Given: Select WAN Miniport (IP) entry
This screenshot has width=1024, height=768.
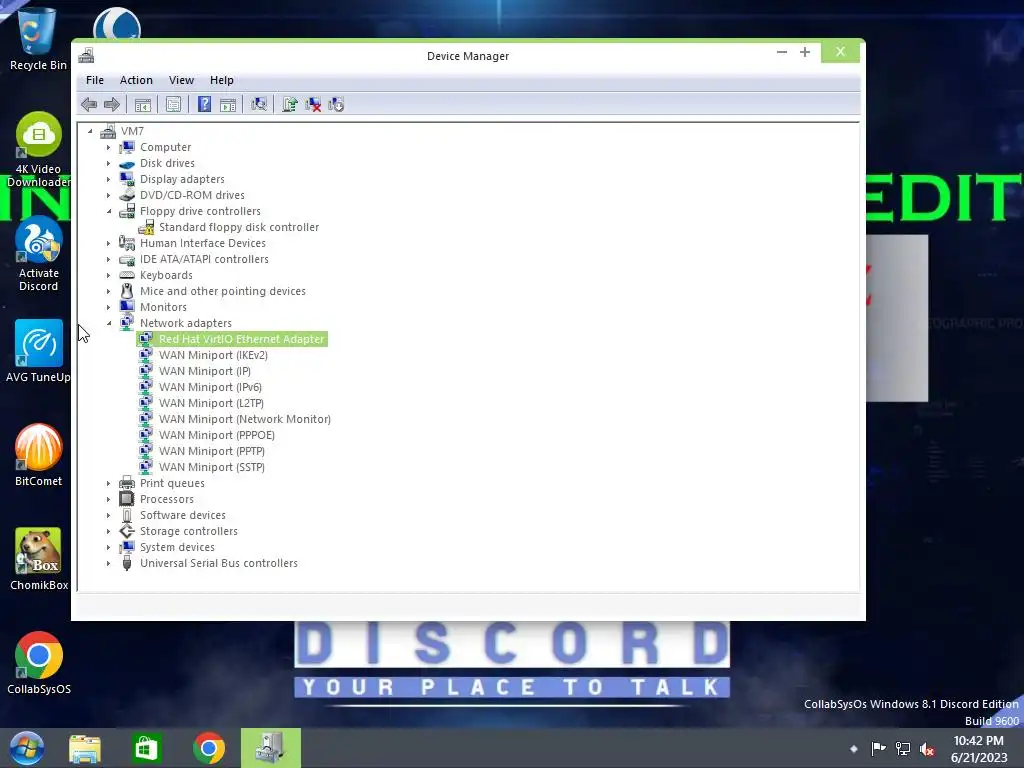Looking at the screenshot, I should point(205,371).
